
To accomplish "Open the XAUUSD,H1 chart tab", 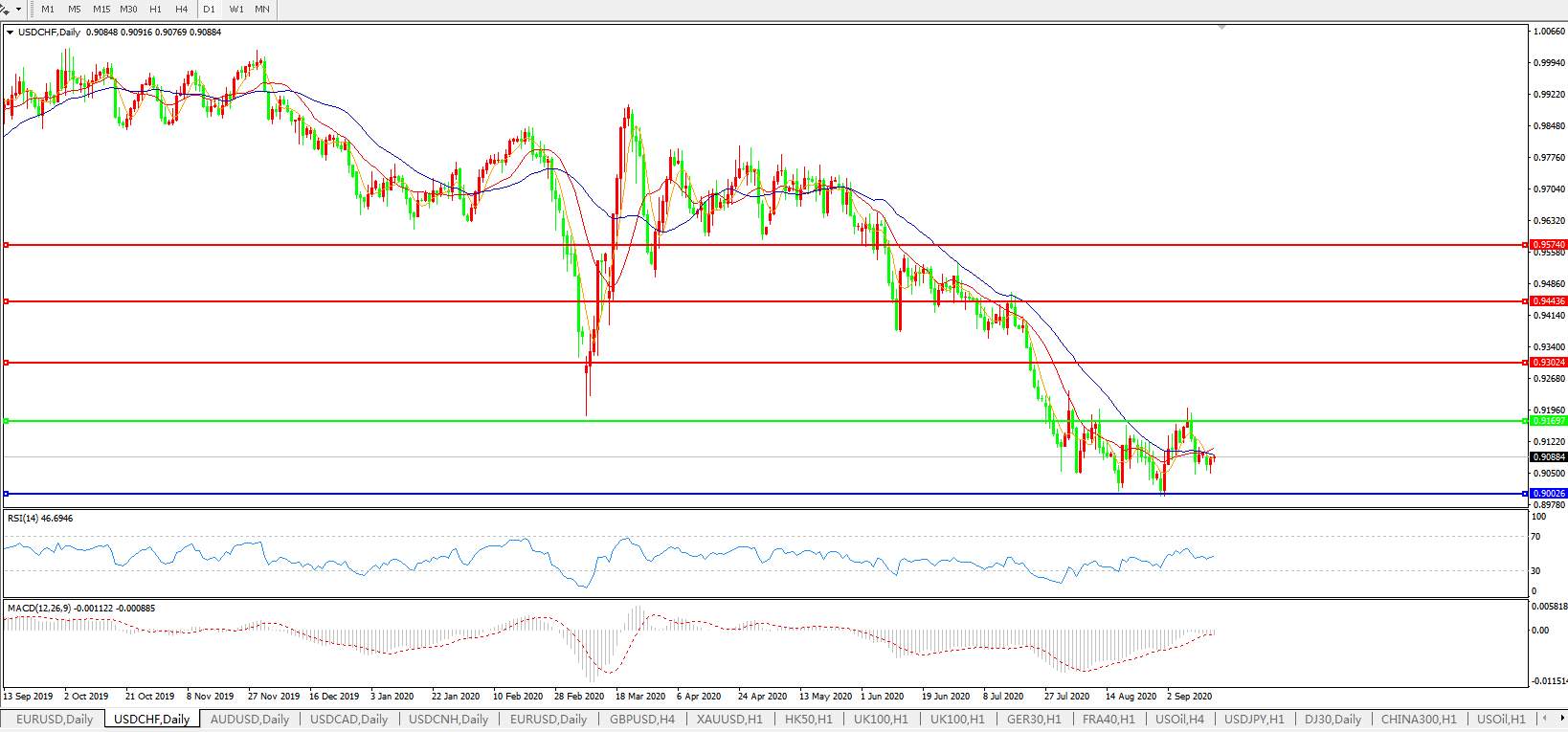I will point(729,719).
